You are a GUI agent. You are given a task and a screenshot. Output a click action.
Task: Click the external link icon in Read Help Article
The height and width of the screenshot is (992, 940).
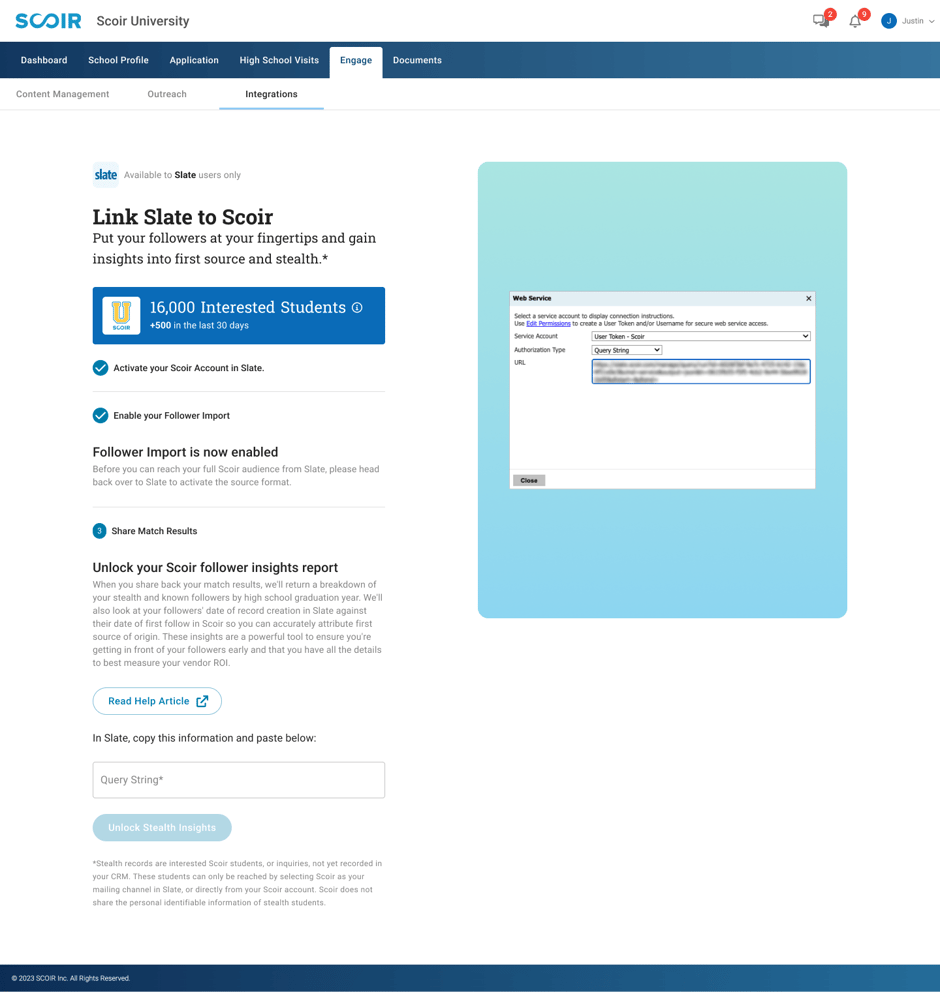(x=202, y=701)
